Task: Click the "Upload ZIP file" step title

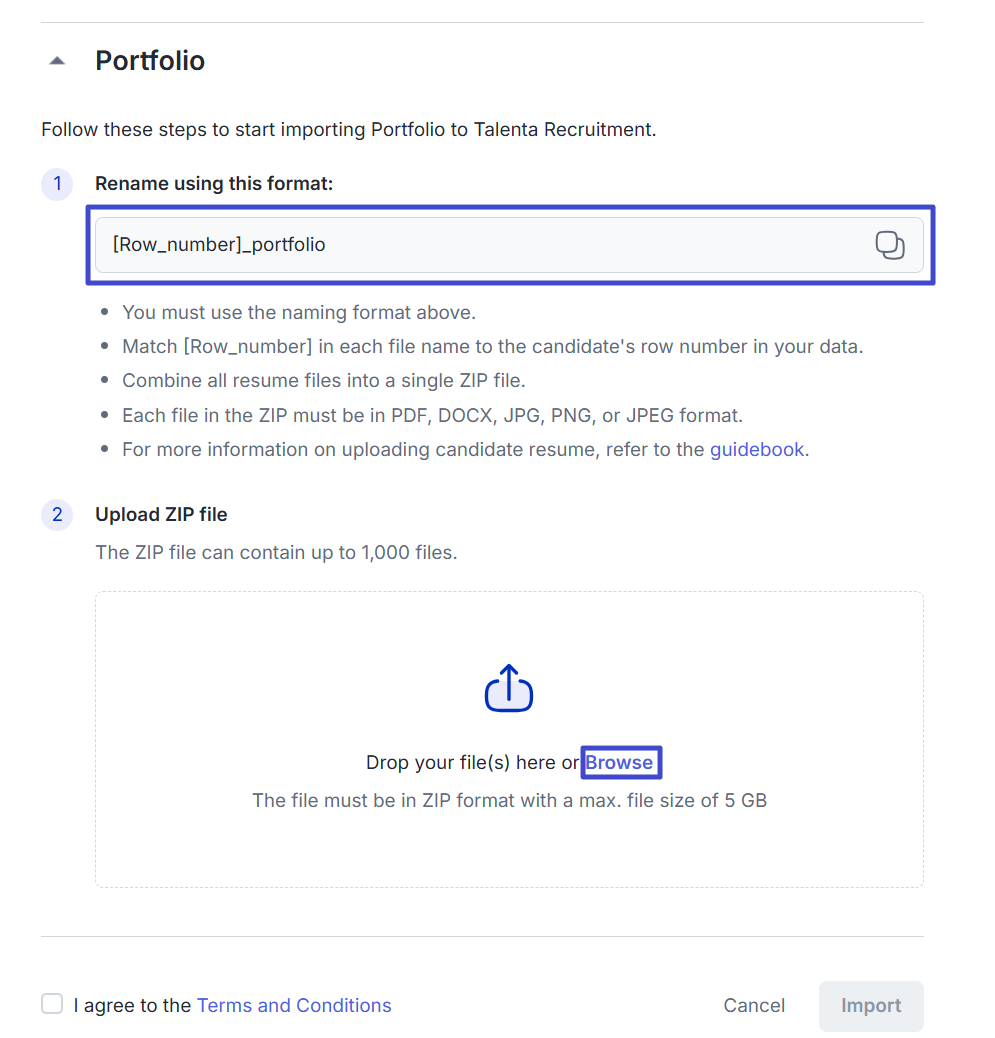Action: (x=161, y=515)
